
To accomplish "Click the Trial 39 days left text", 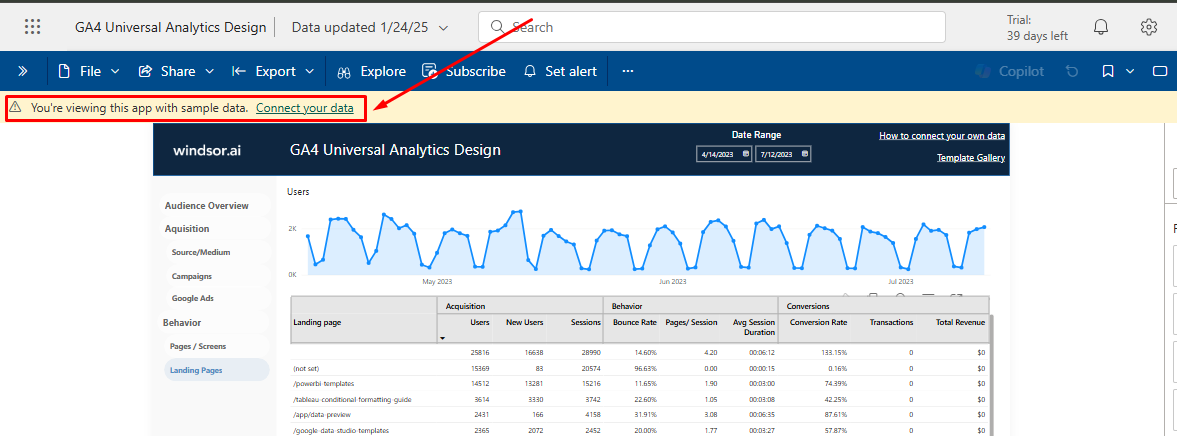I will coord(1037,28).
